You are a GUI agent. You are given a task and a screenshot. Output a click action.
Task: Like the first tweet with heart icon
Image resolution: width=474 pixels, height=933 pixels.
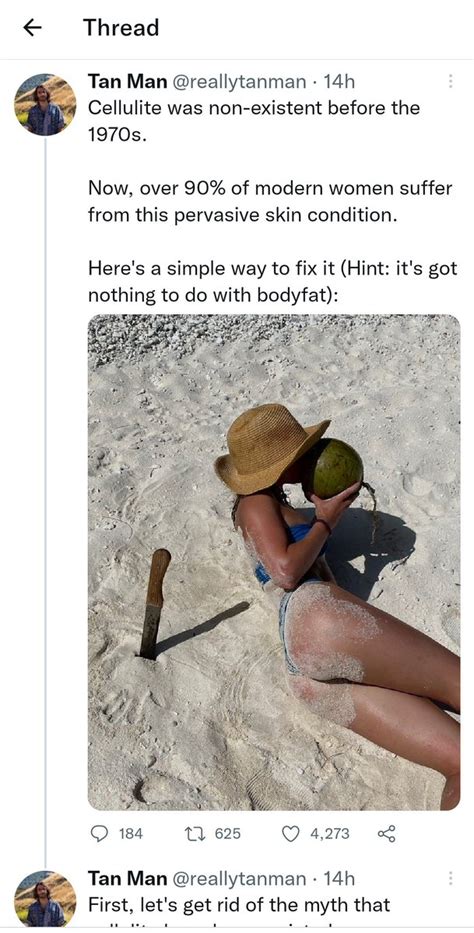click(x=290, y=834)
